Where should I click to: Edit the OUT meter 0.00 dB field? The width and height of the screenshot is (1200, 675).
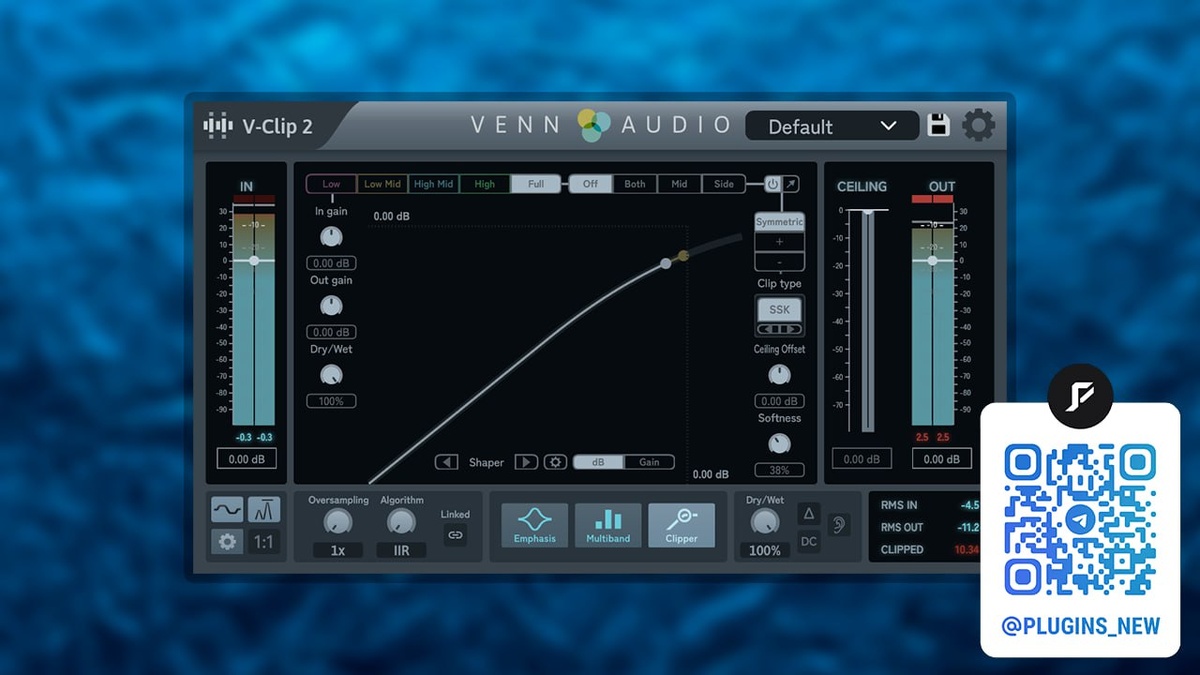coord(941,459)
